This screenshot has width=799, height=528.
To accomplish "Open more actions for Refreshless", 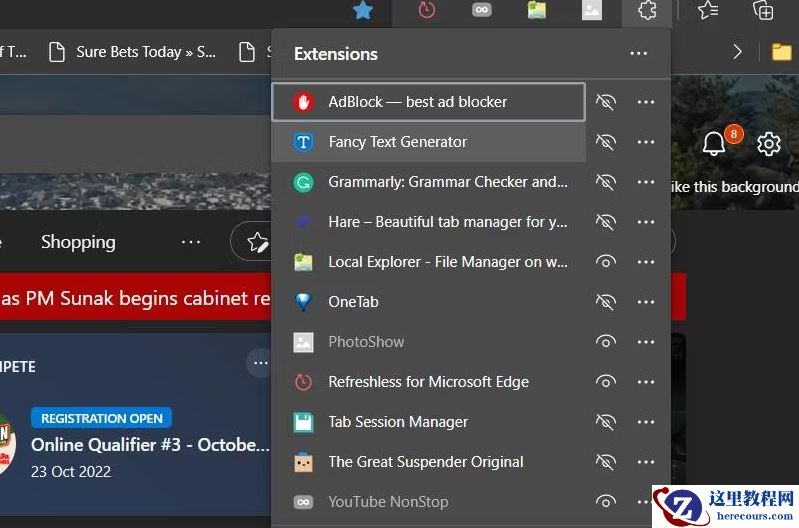I will (x=646, y=382).
